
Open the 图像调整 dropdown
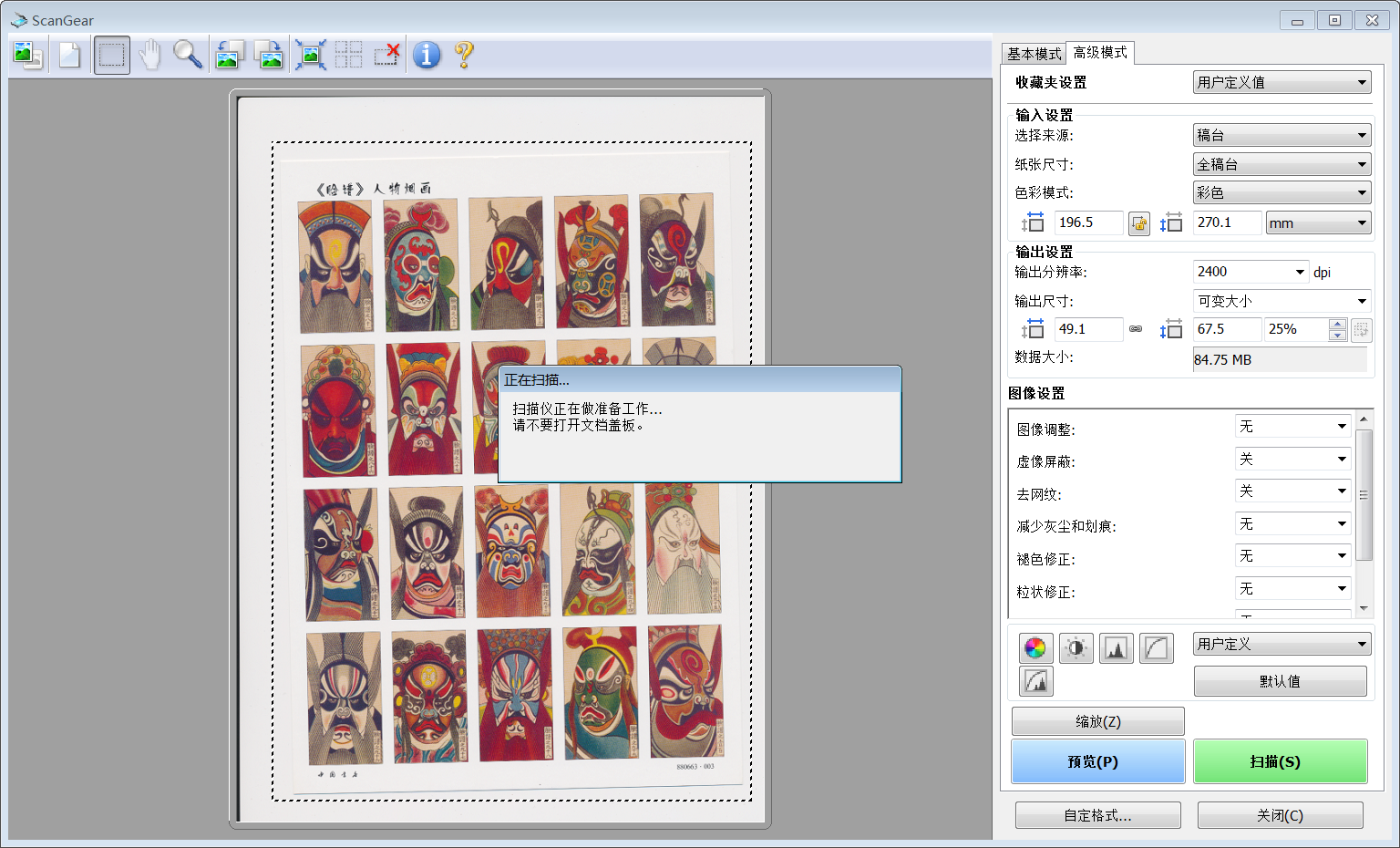(1292, 427)
